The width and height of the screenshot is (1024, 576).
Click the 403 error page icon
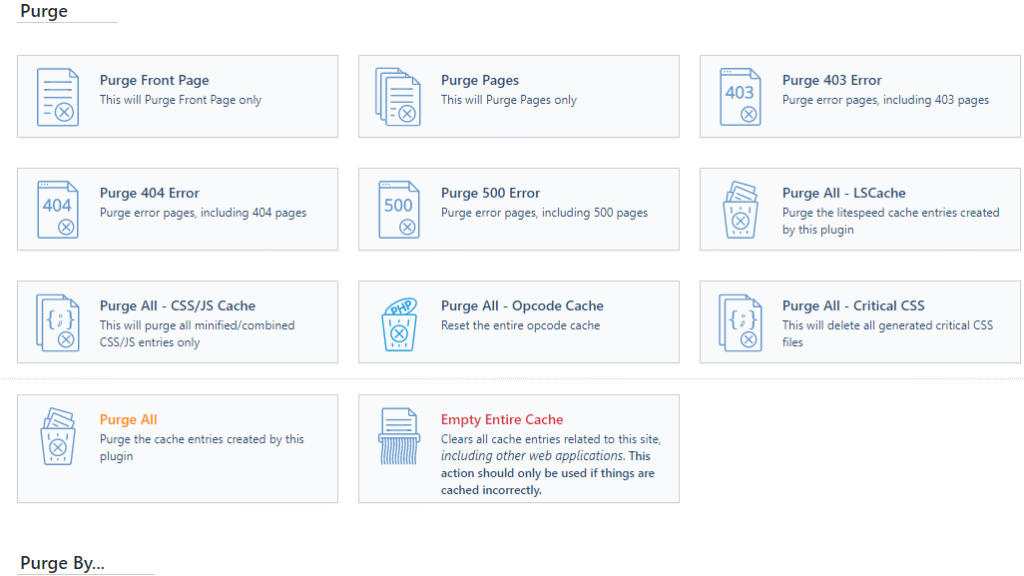tap(740, 97)
